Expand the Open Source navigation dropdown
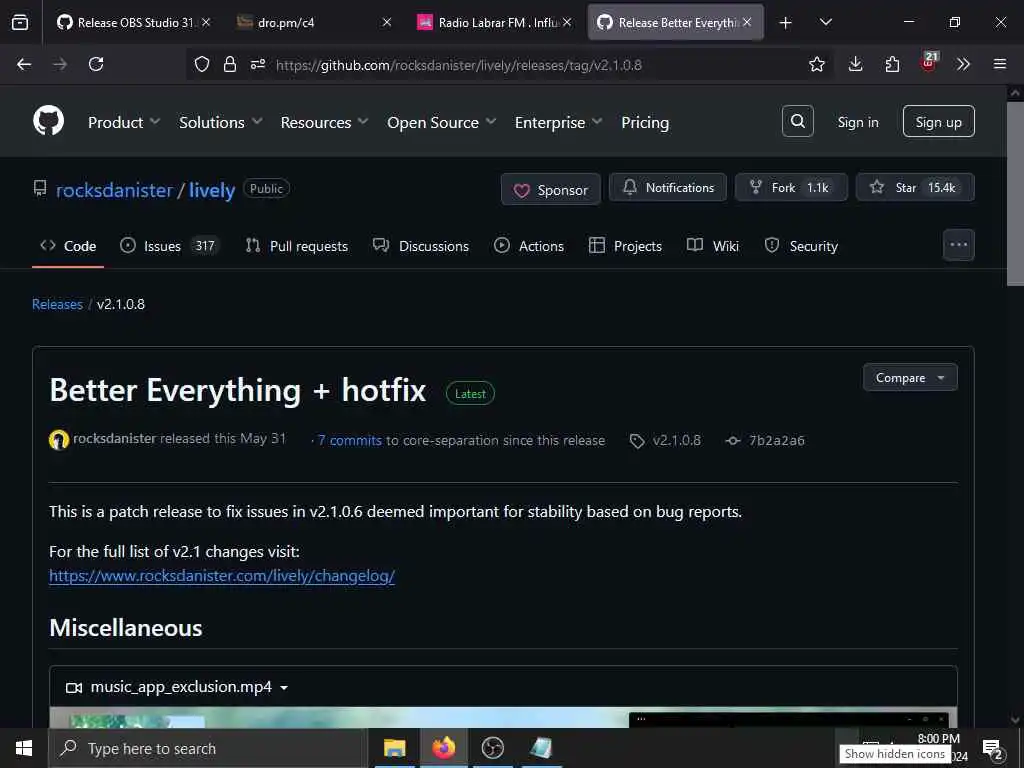The height and width of the screenshot is (768, 1024). (x=441, y=122)
